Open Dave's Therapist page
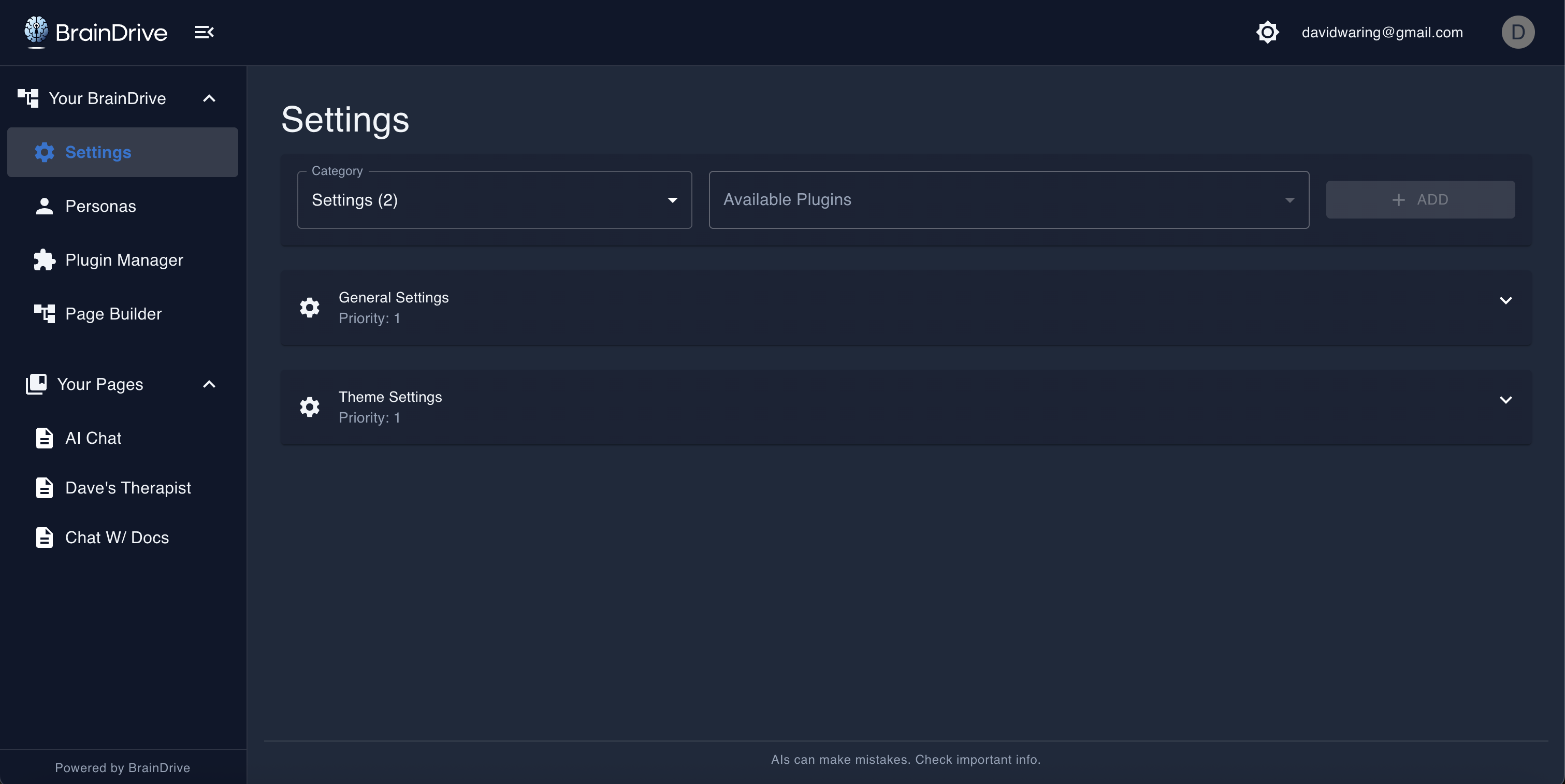The height and width of the screenshot is (784, 1565). [127, 488]
